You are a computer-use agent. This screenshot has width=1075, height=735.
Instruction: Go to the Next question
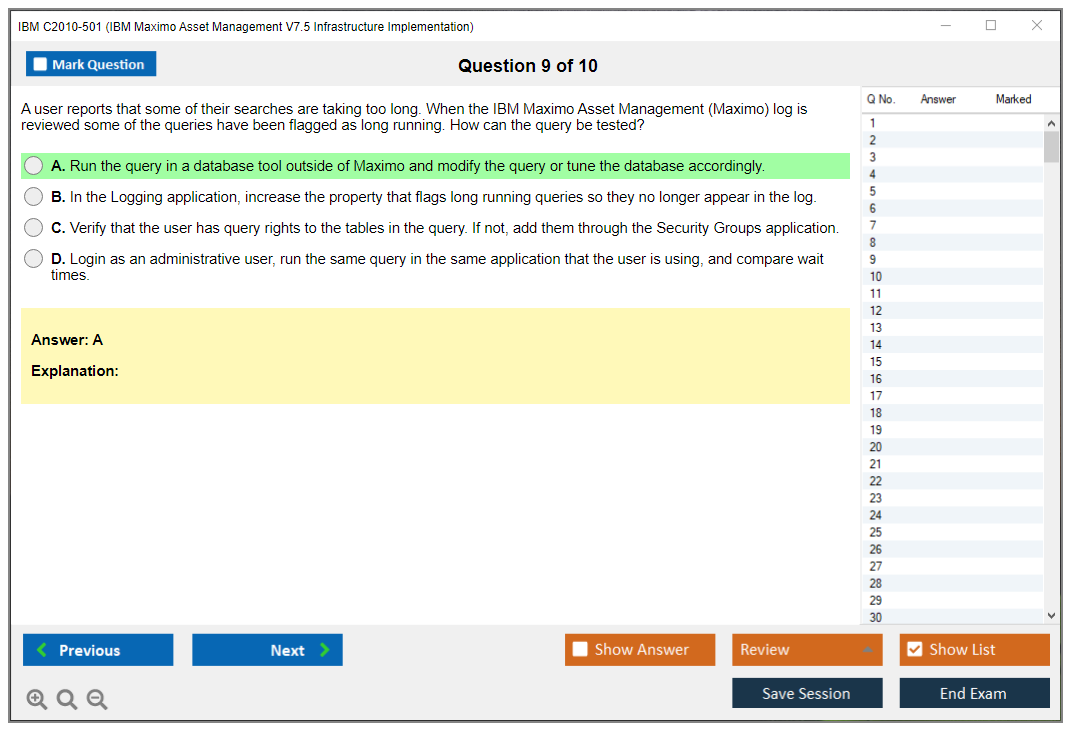click(267, 650)
